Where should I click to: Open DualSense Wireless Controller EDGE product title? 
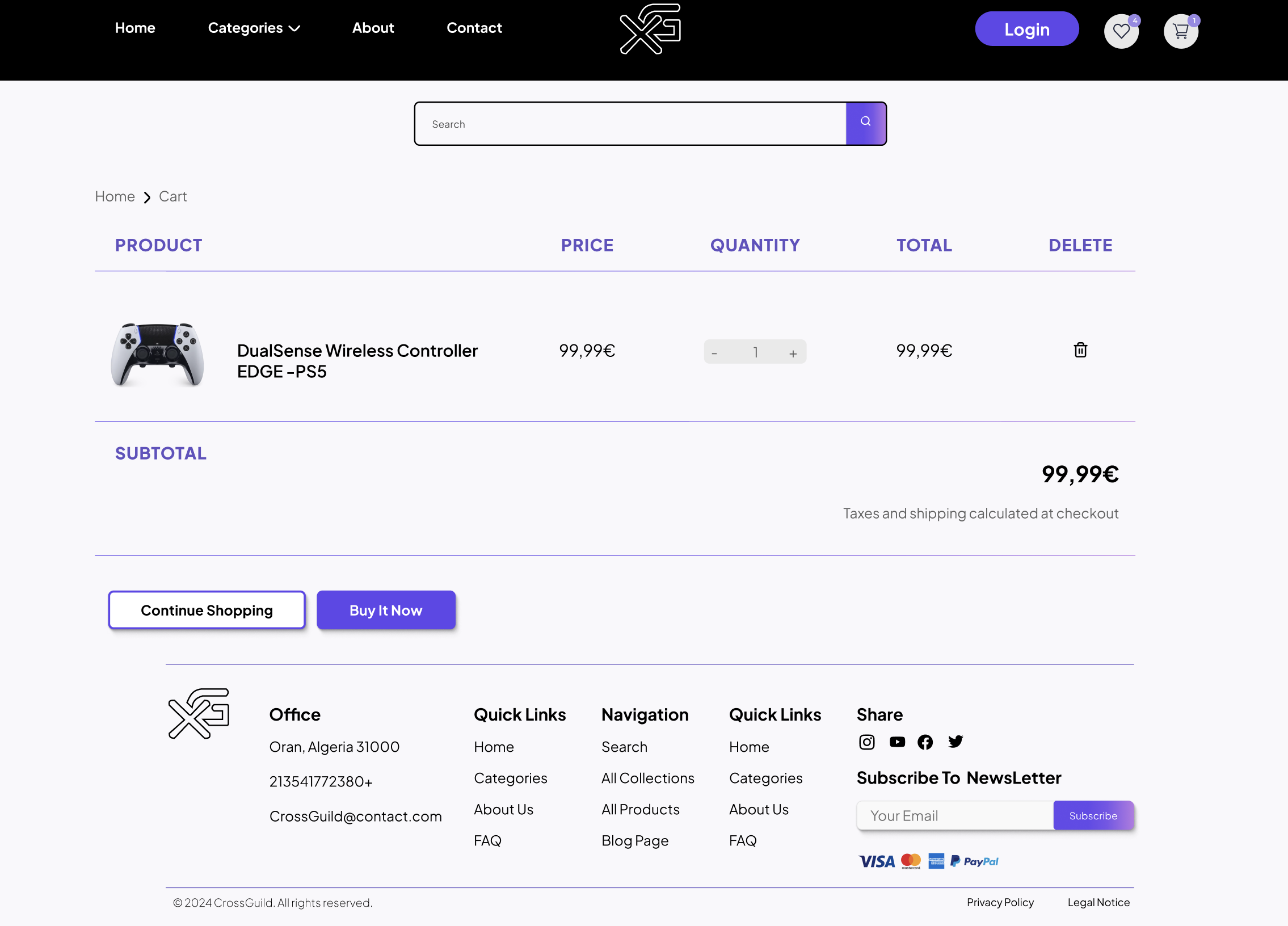pyautogui.click(x=357, y=361)
